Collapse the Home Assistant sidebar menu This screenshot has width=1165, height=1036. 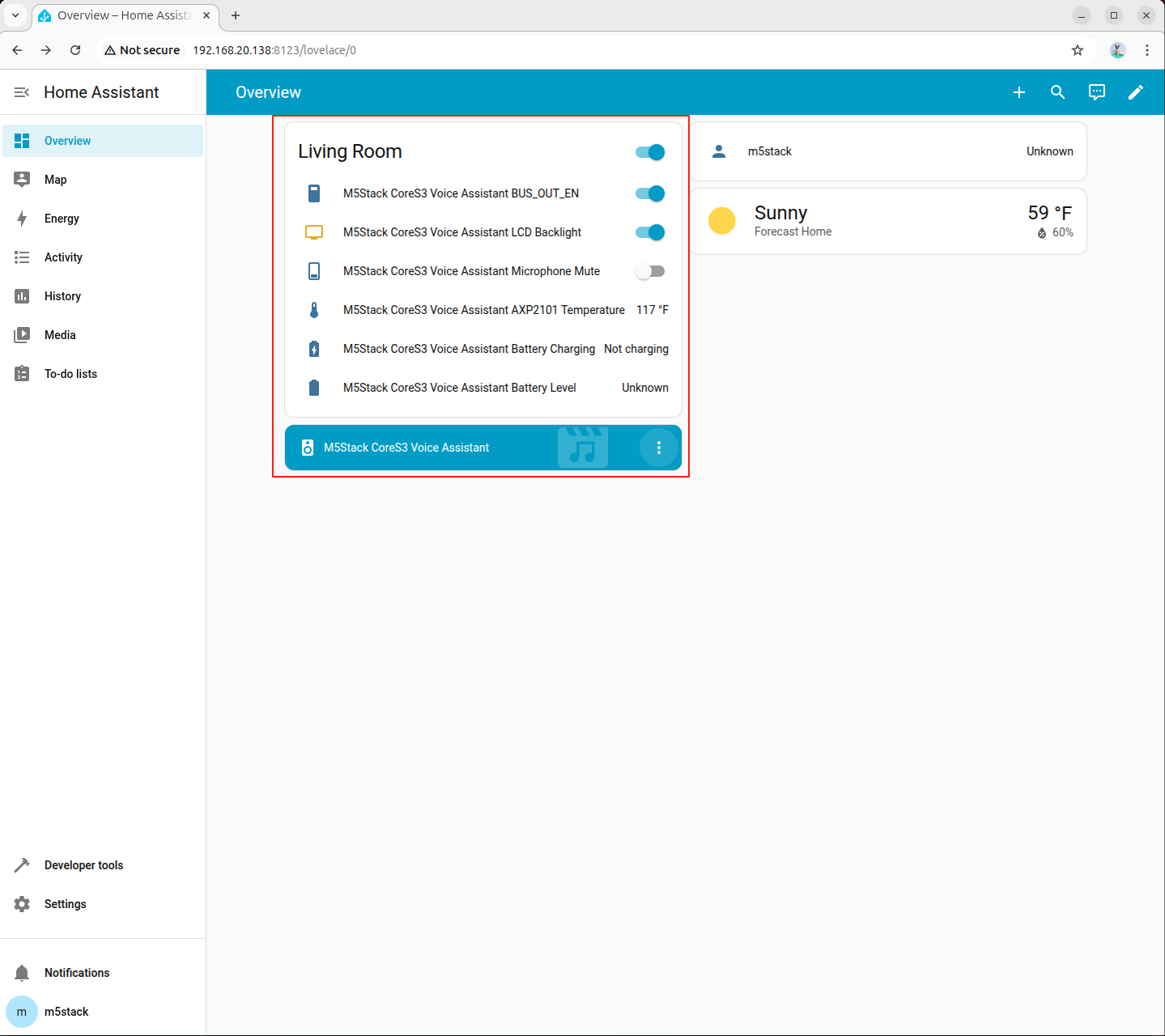[22, 92]
